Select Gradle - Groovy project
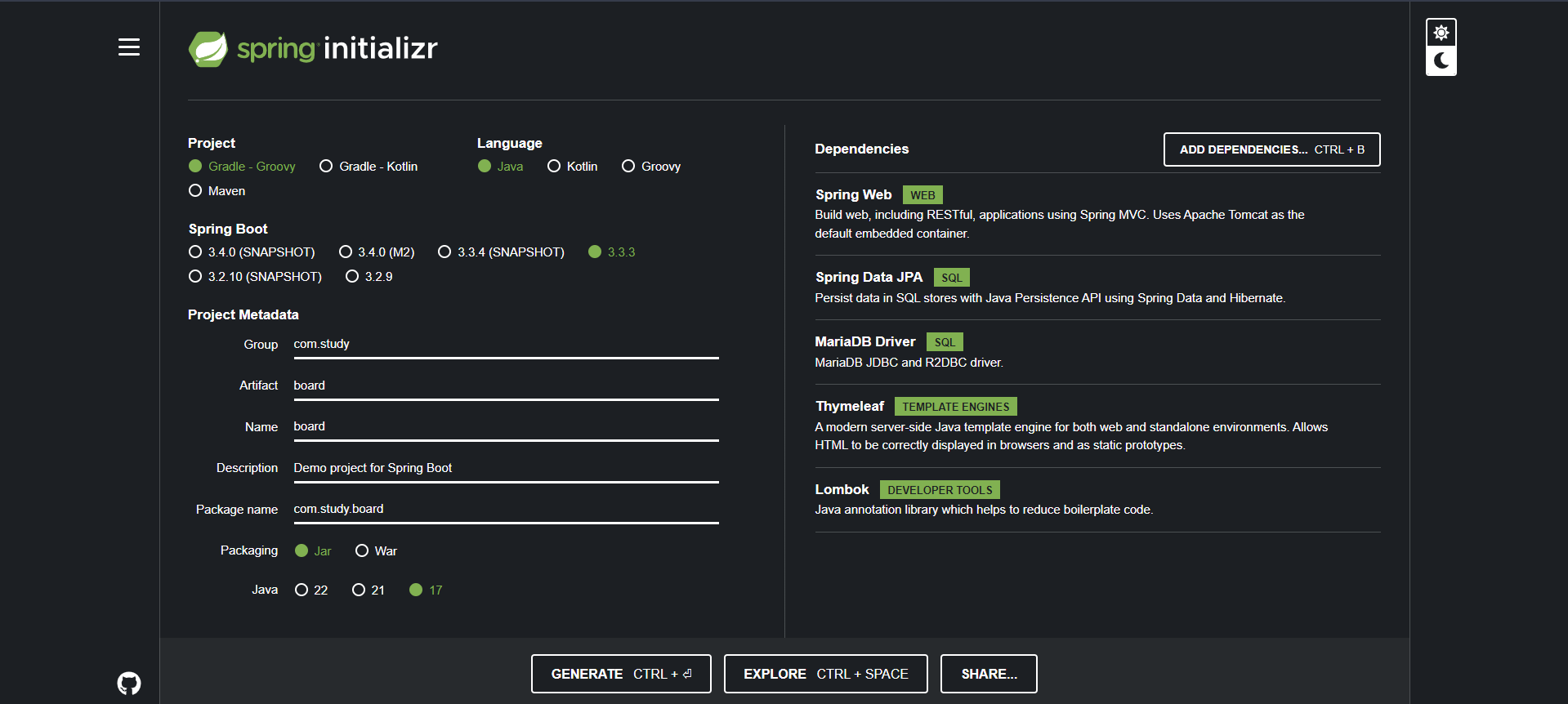The image size is (1568, 704). (x=242, y=167)
